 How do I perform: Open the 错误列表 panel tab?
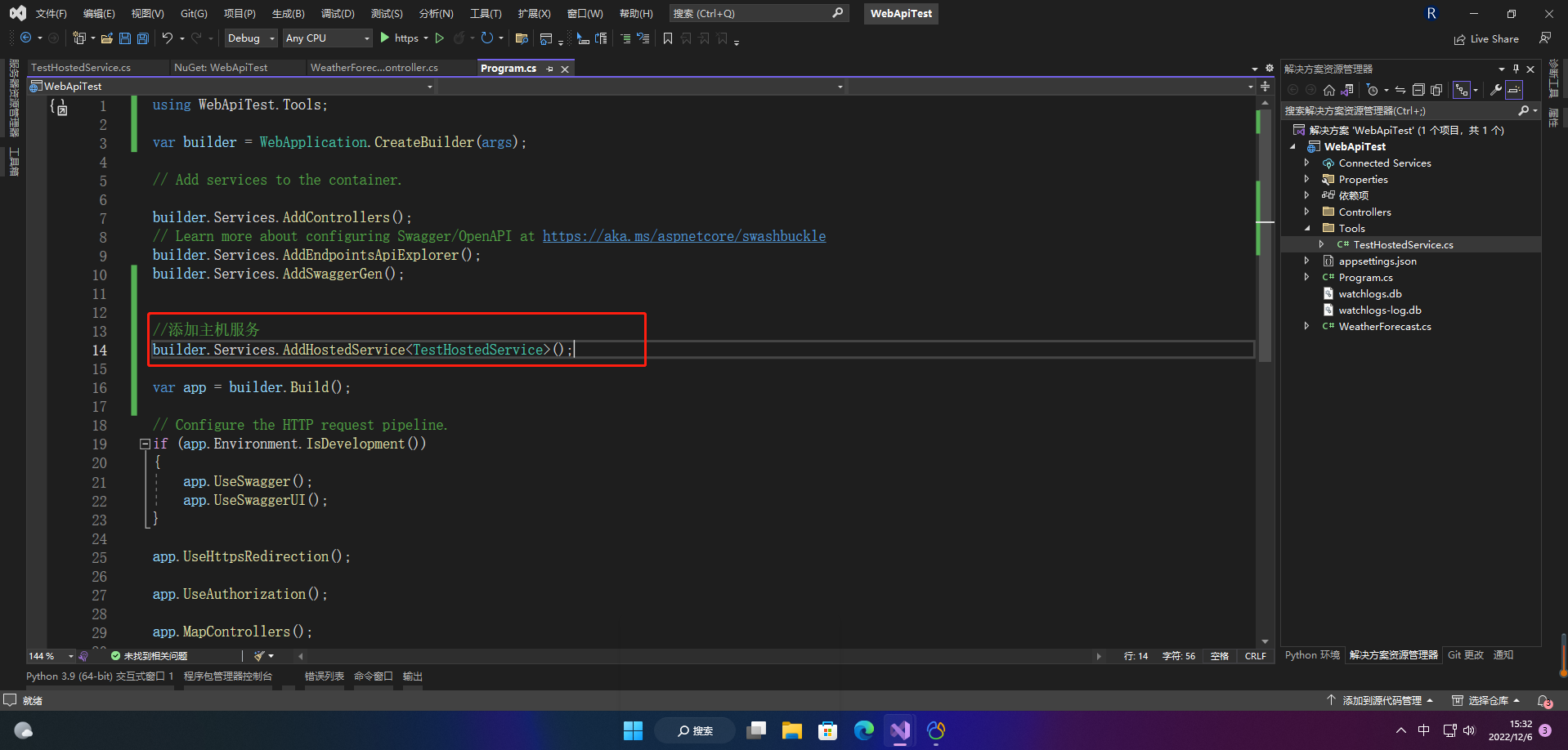[325, 676]
